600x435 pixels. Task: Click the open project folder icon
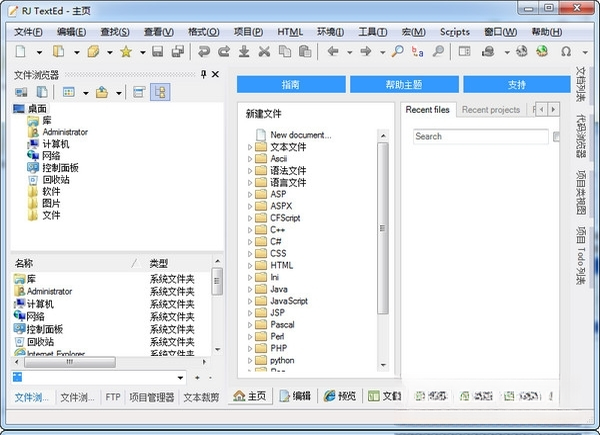pyautogui.click(x=93, y=51)
